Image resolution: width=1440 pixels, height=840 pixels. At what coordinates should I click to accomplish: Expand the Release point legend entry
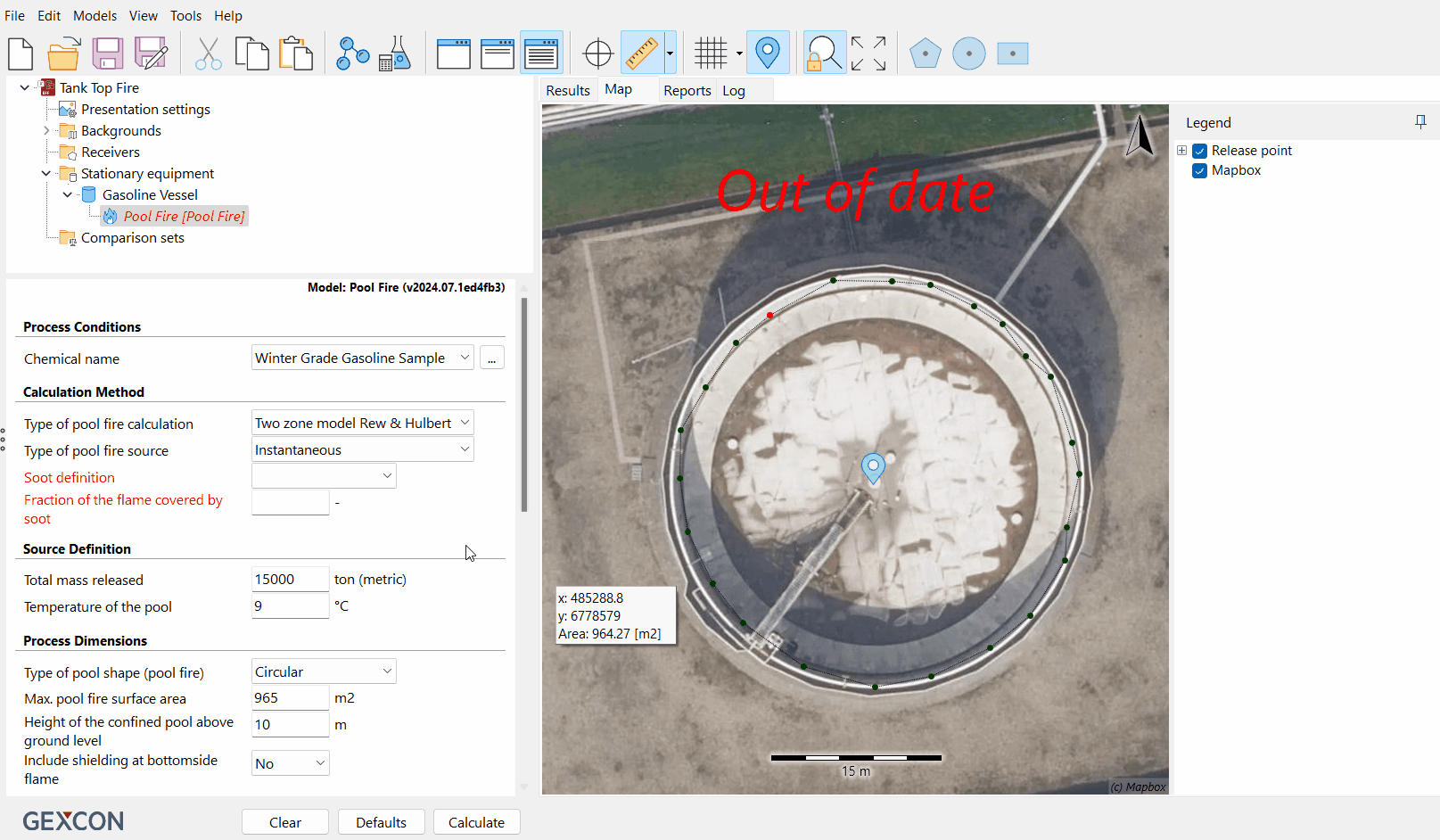coord(1182,151)
